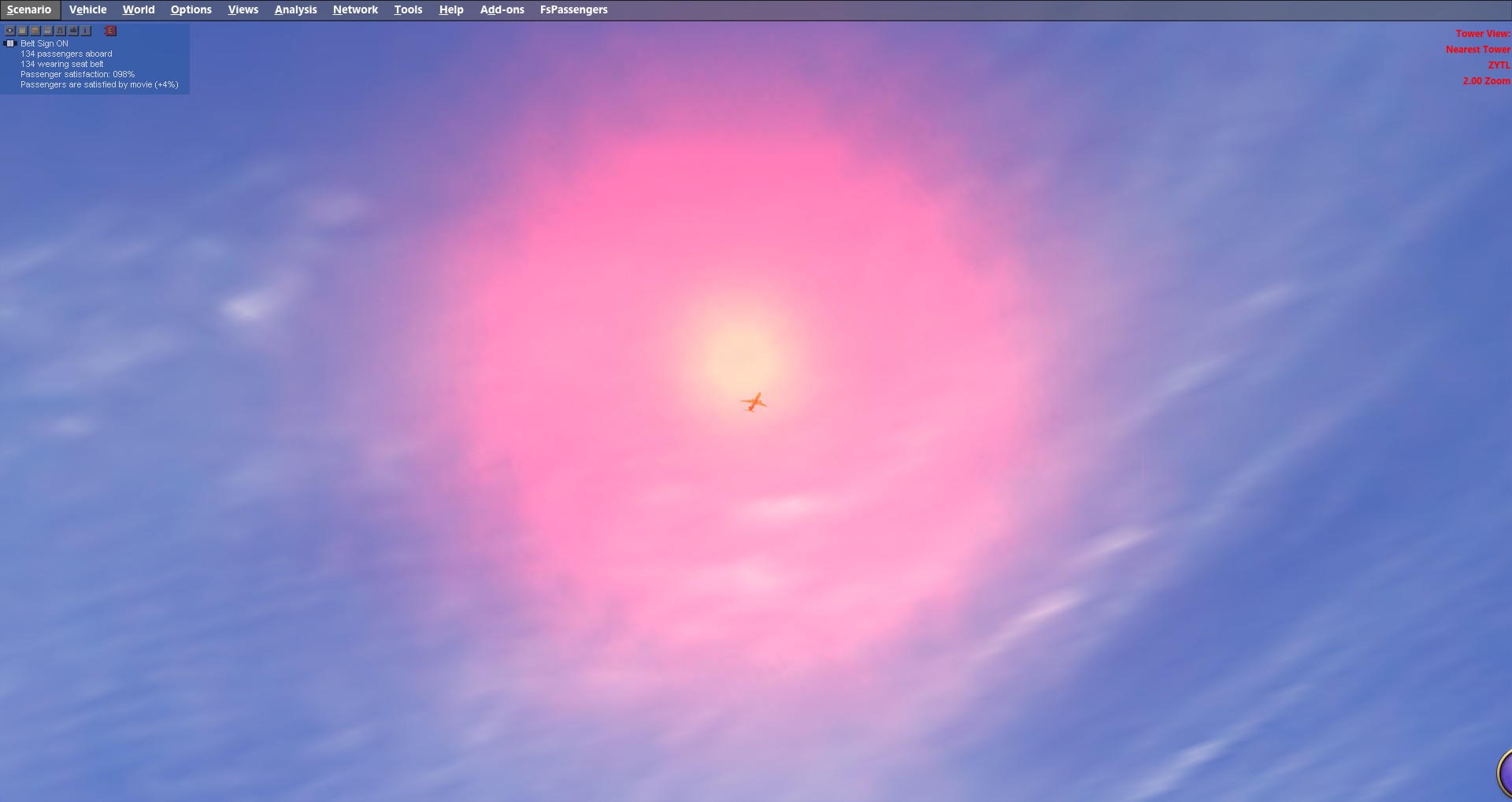
Task: Open the Scenario menu
Action: (29, 9)
